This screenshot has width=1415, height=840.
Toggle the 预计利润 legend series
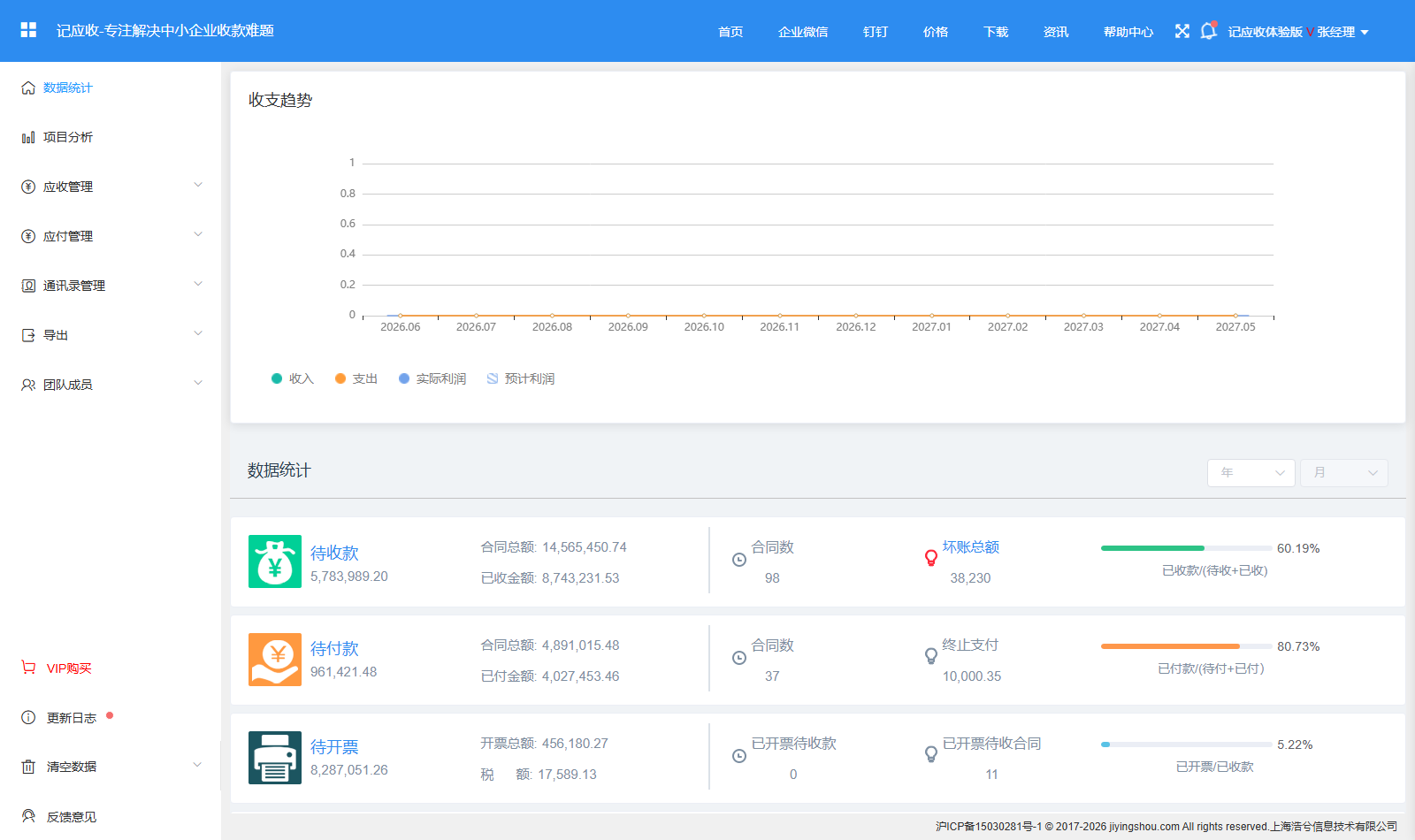pos(521,378)
